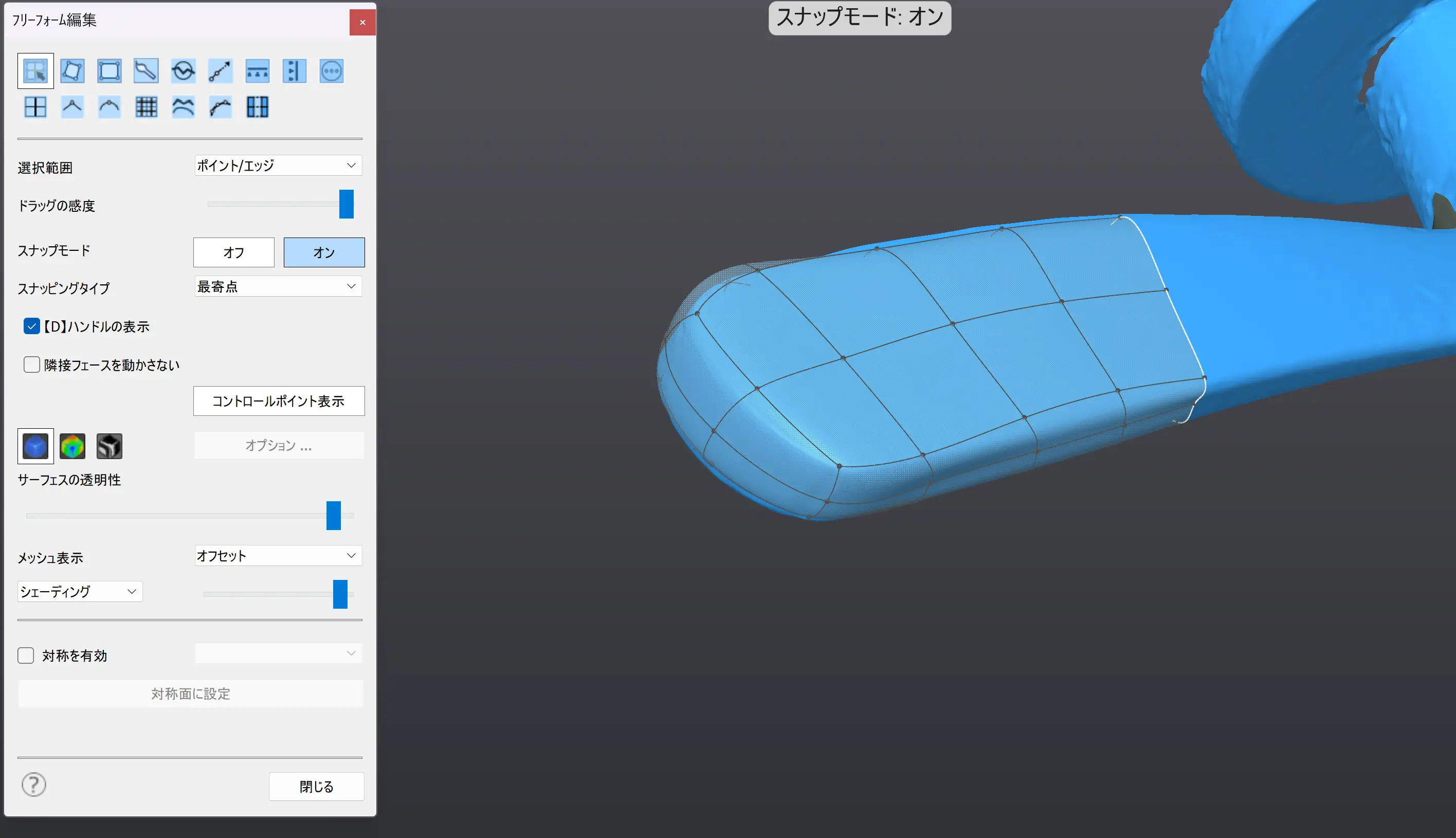Turn snap mode off with オフ
1456x838 pixels.
(x=233, y=252)
